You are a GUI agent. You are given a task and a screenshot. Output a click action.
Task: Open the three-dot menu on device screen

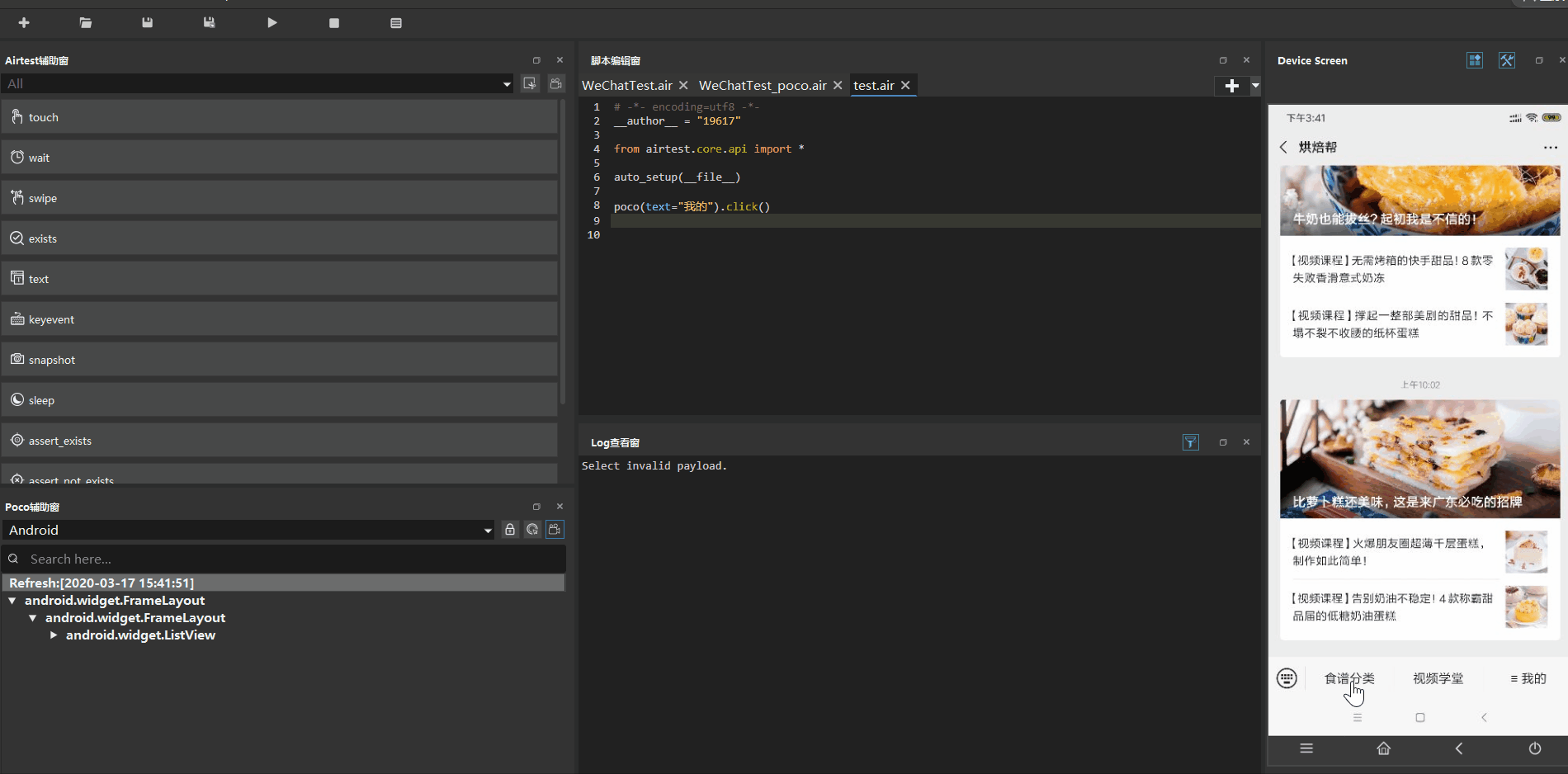click(1550, 148)
